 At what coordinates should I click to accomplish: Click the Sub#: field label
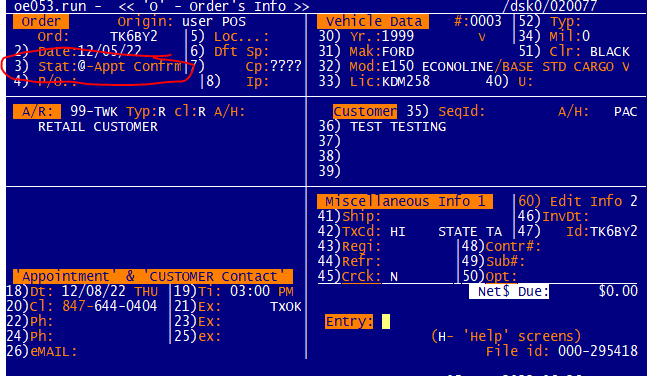[505, 262]
